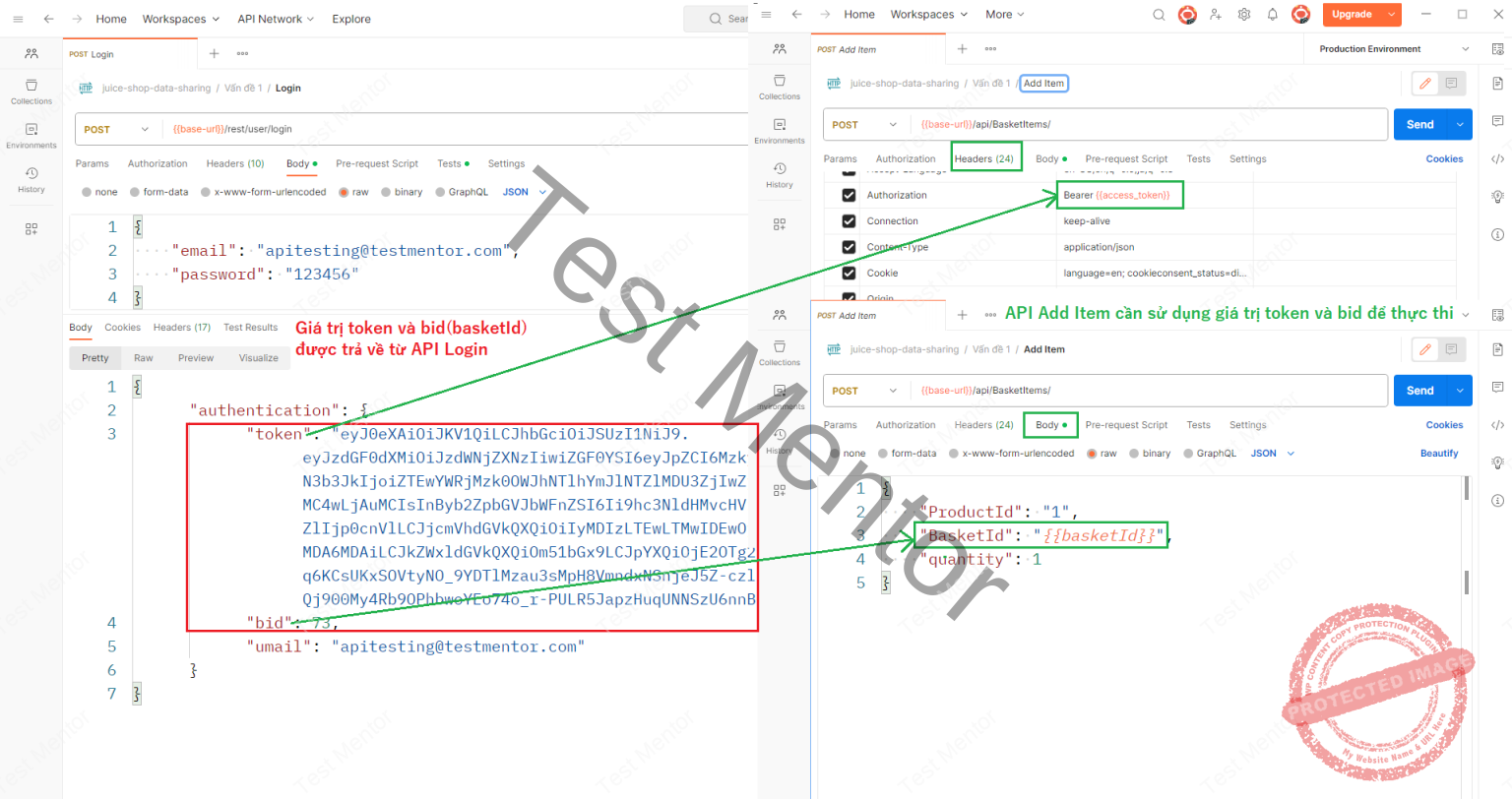
Task: Open History in the Login window sidebar
Action: tap(31, 179)
